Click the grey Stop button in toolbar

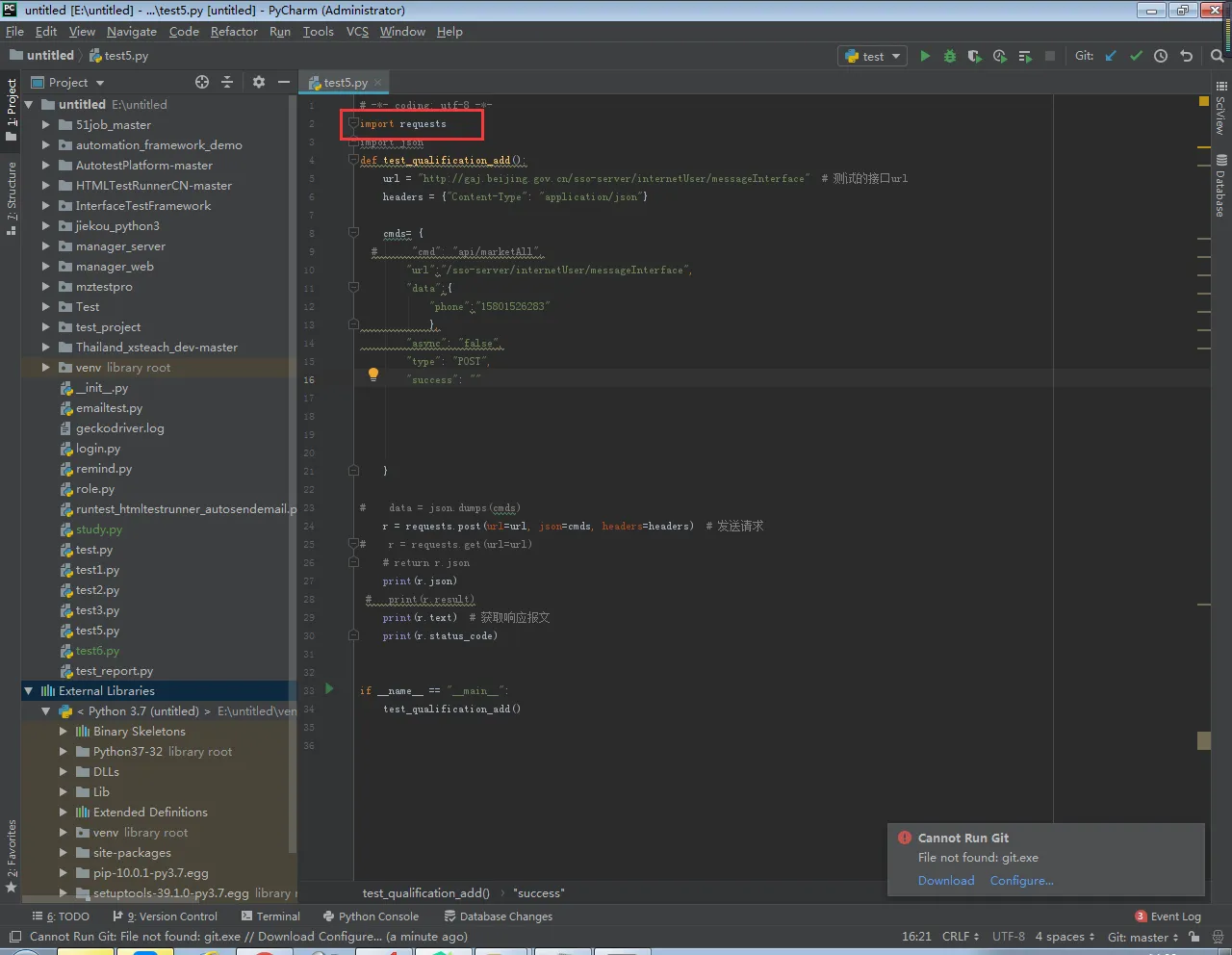pos(1050,56)
